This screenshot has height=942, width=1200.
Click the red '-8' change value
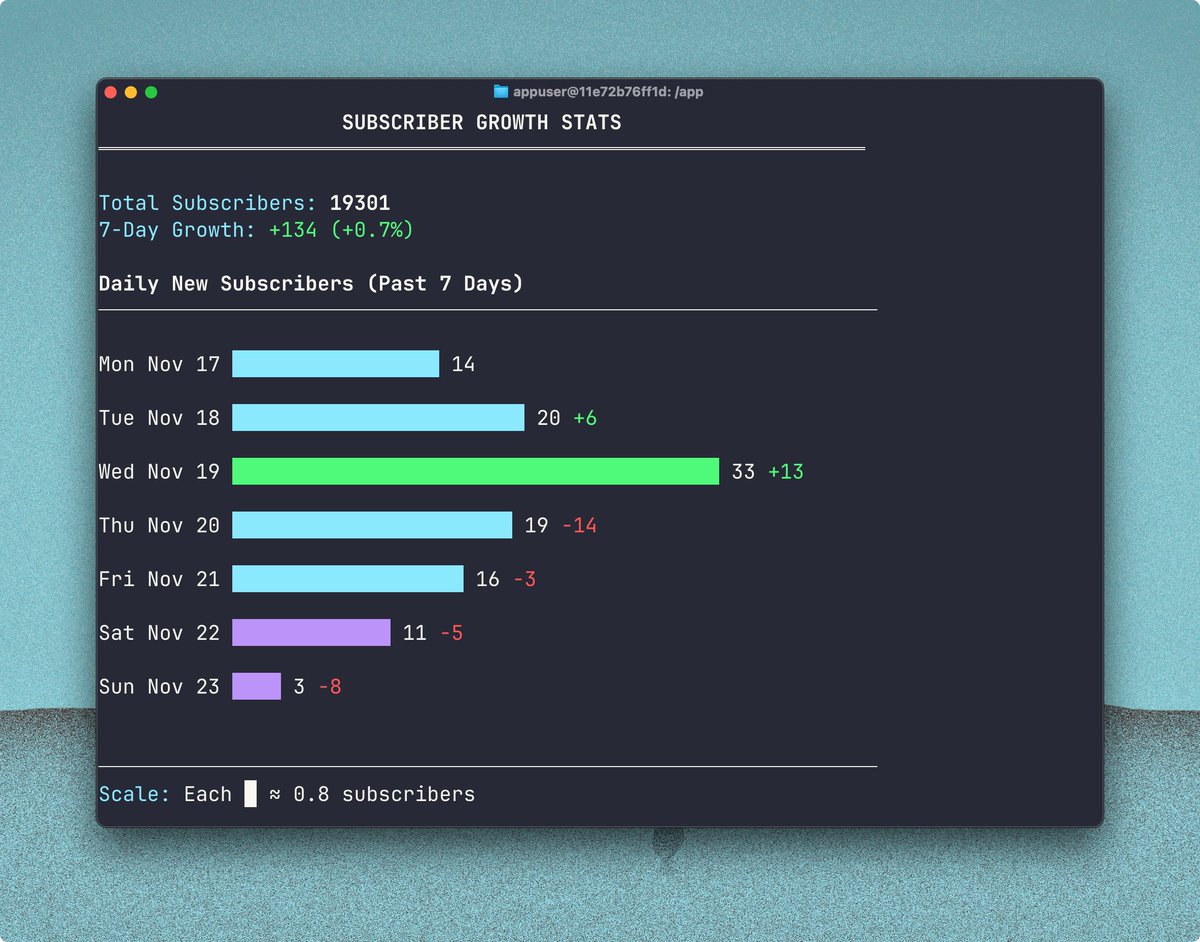pos(330,687)
